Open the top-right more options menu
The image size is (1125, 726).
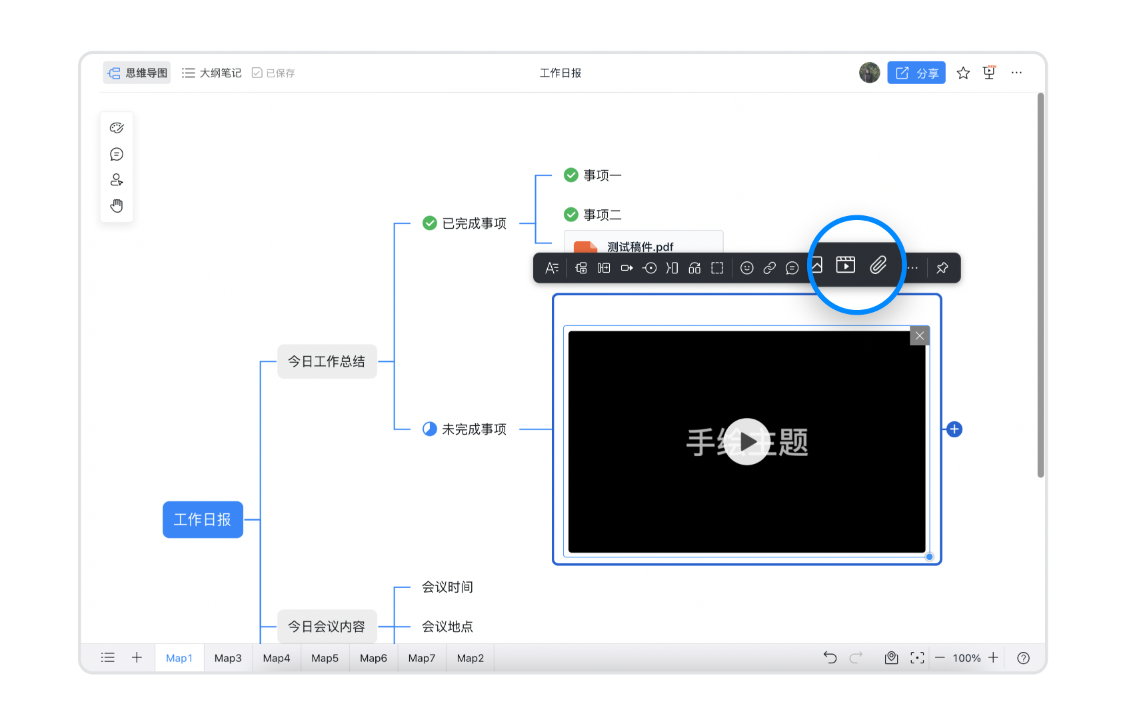coord(1017,72)
